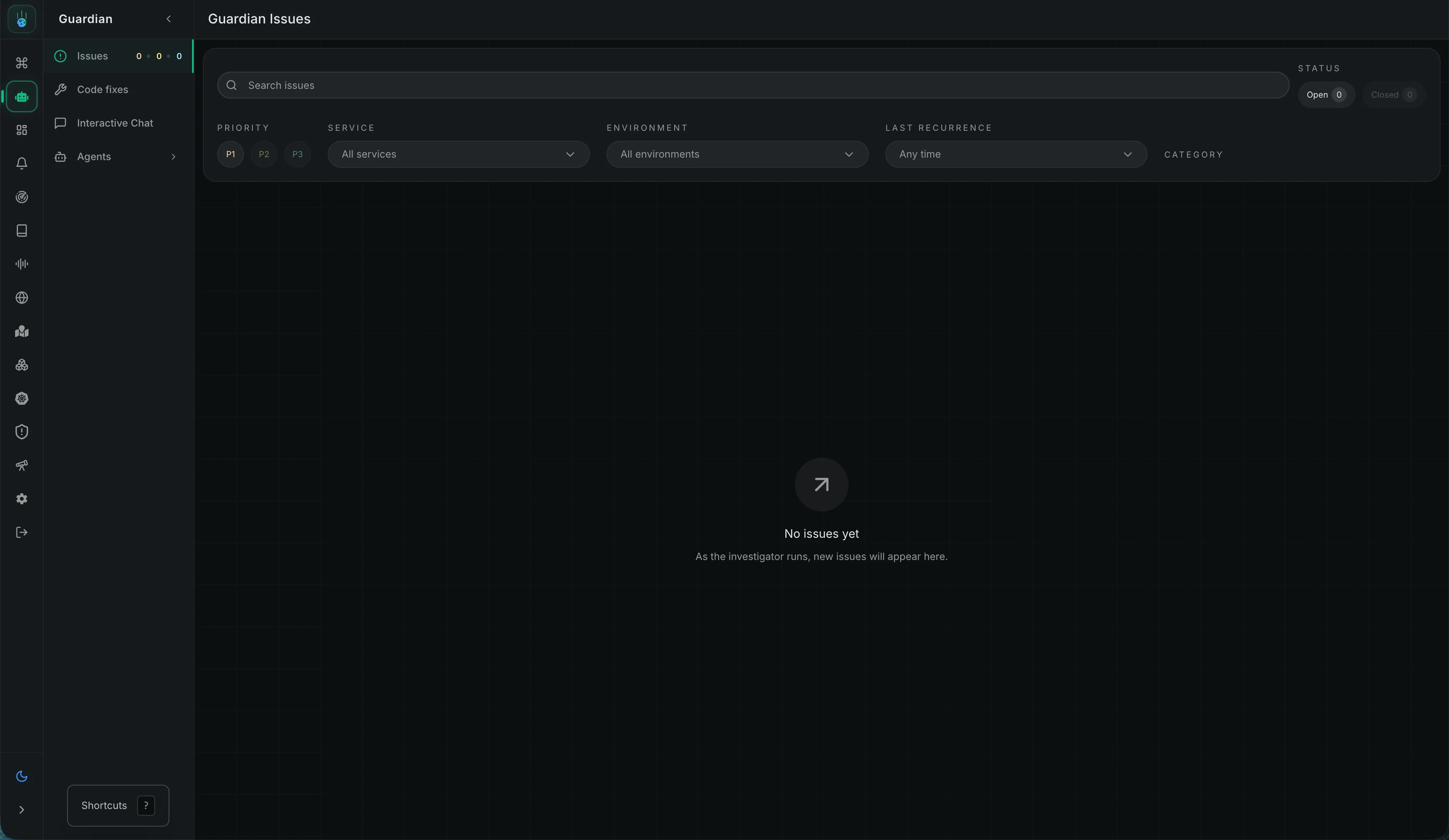Open the map pin icon in the rail
This screenshot has height=840, width=1449.
[x=22, y=331]
